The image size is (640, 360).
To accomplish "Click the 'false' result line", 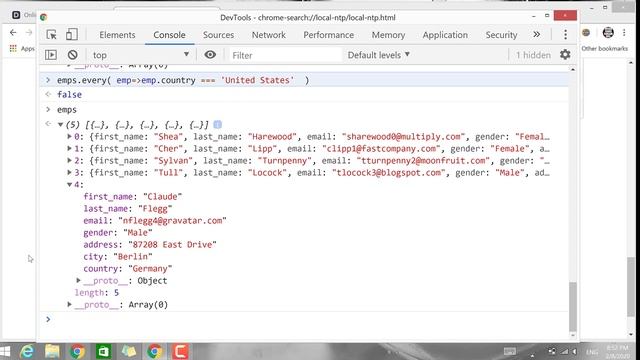I will click(69, 95).
